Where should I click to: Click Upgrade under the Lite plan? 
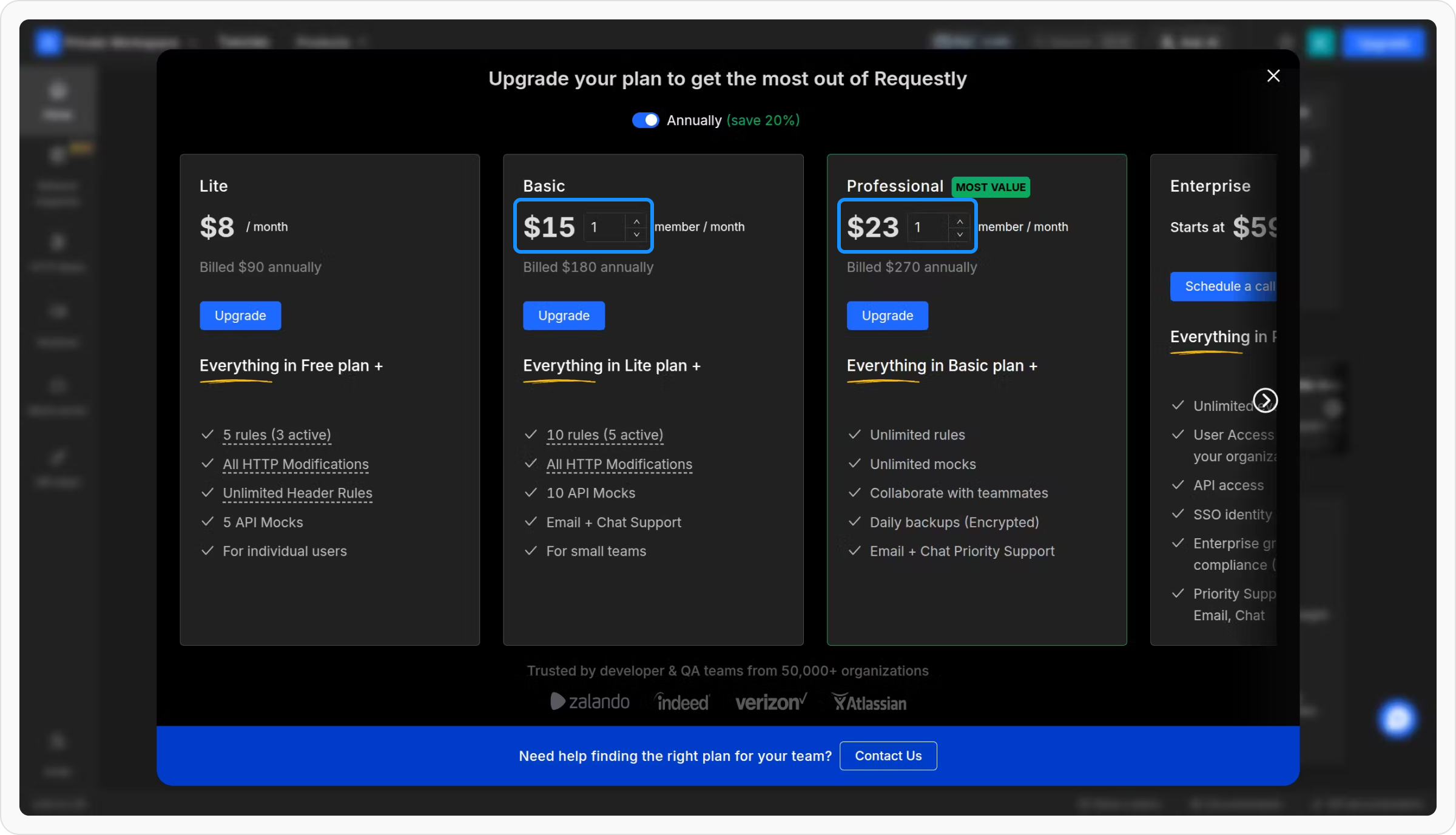coord(240,316)
